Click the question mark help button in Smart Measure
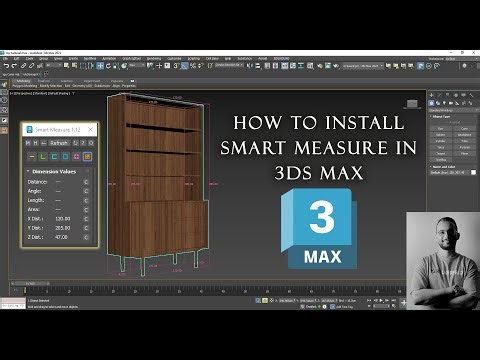The height and width of the screenshot is (360, 480). tap(83, 143)
